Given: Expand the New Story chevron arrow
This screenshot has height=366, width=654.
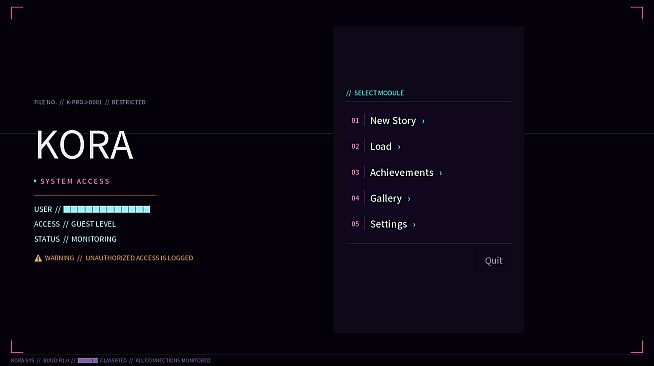Looking at the screenshot, I should (x=423, y=121).
